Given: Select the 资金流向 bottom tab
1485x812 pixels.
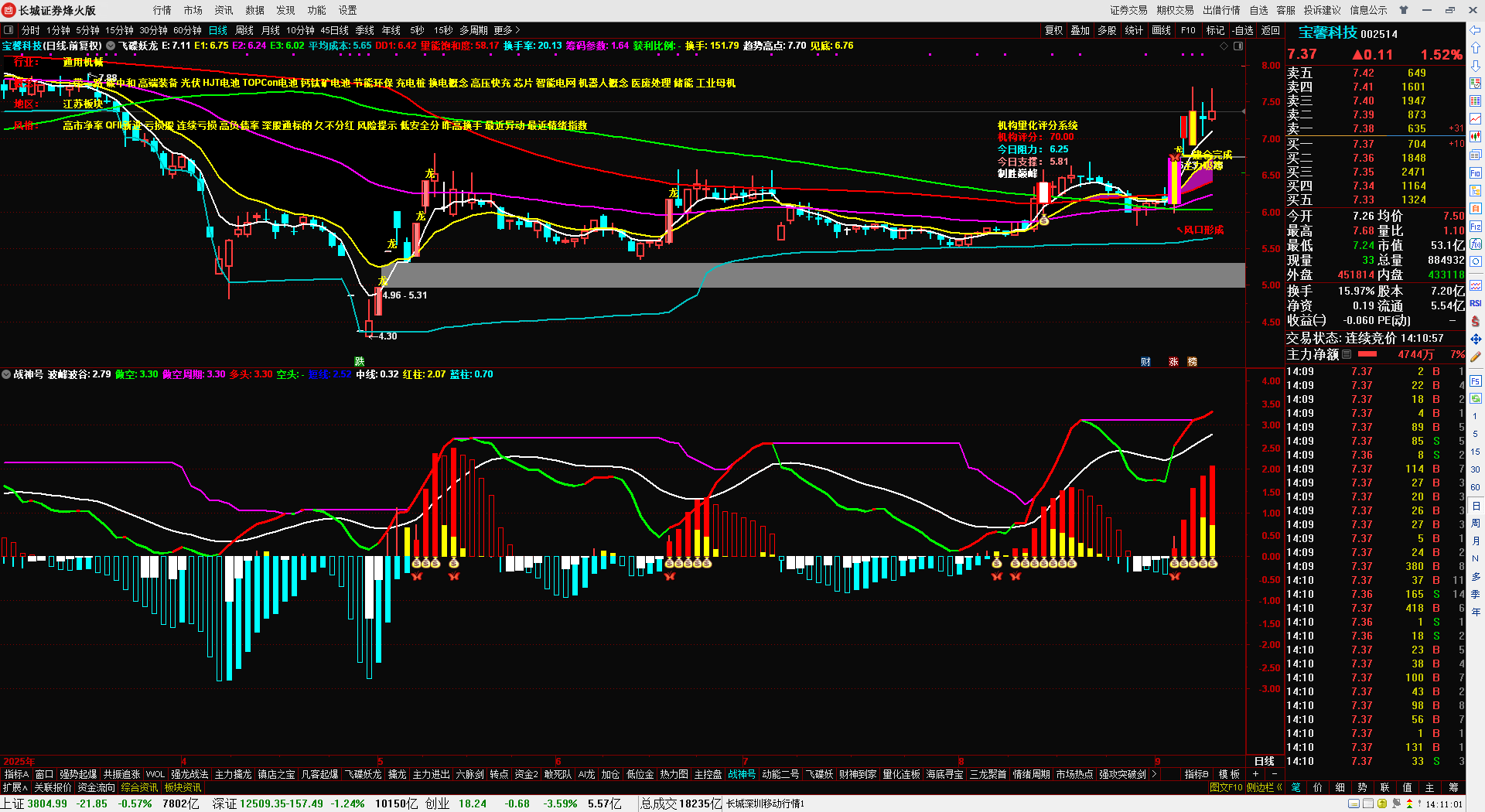Looking at the screenshot, I should click(96, 787).
